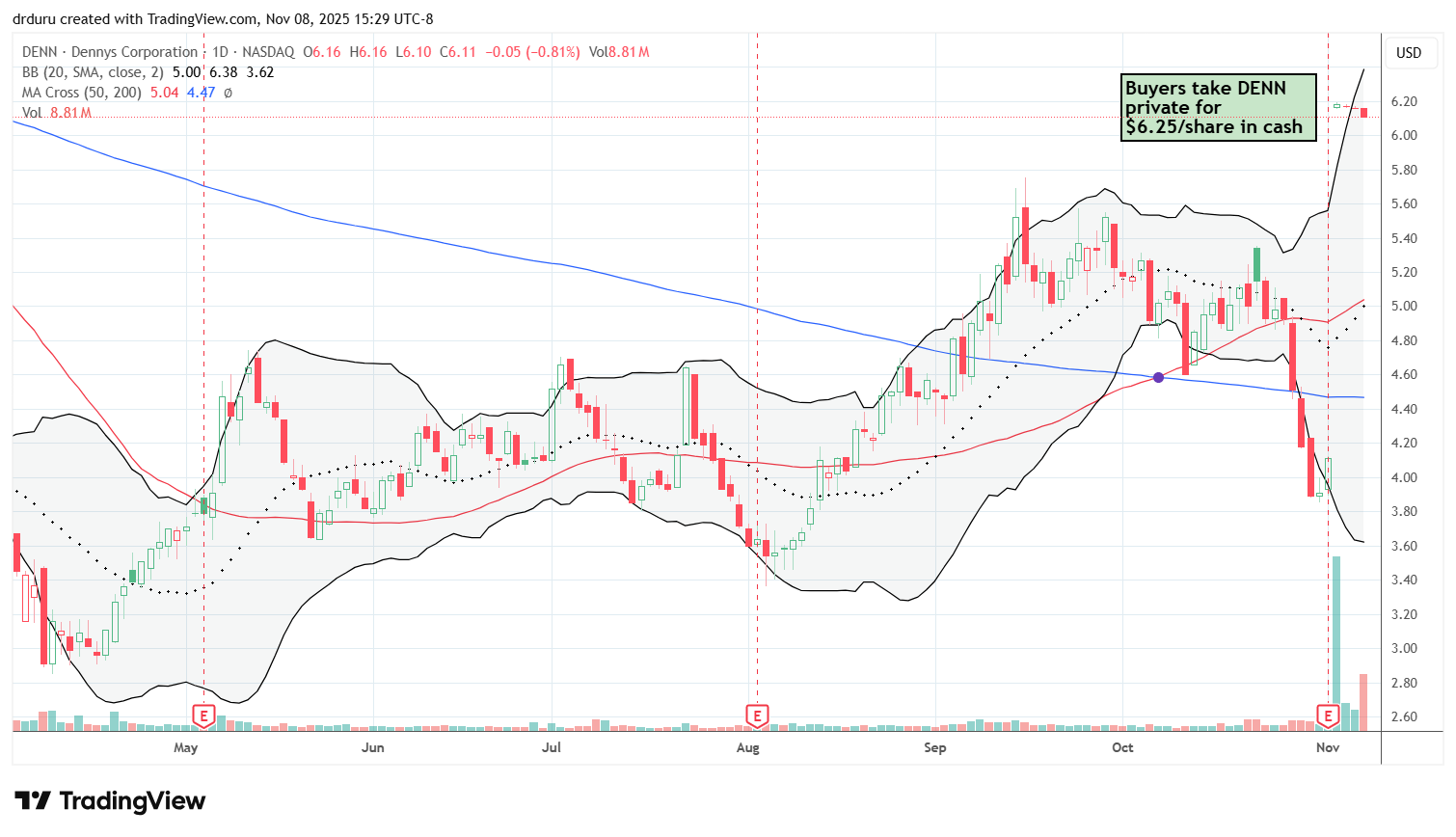
Task: Toggle the Vol indicator legend below MA Cross
Action: 32,113
